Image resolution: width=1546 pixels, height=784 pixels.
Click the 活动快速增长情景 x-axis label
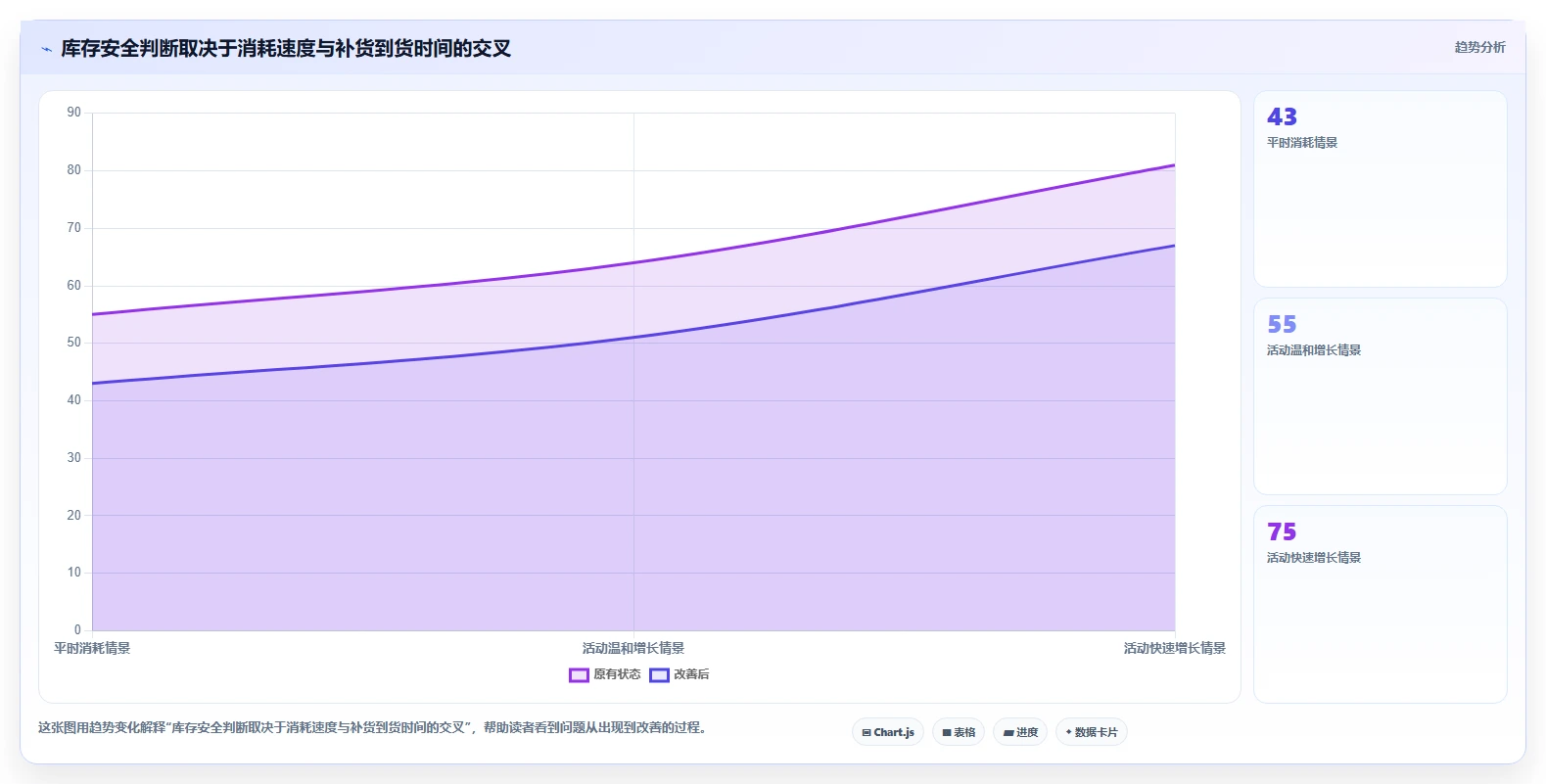pos(1175,648)
